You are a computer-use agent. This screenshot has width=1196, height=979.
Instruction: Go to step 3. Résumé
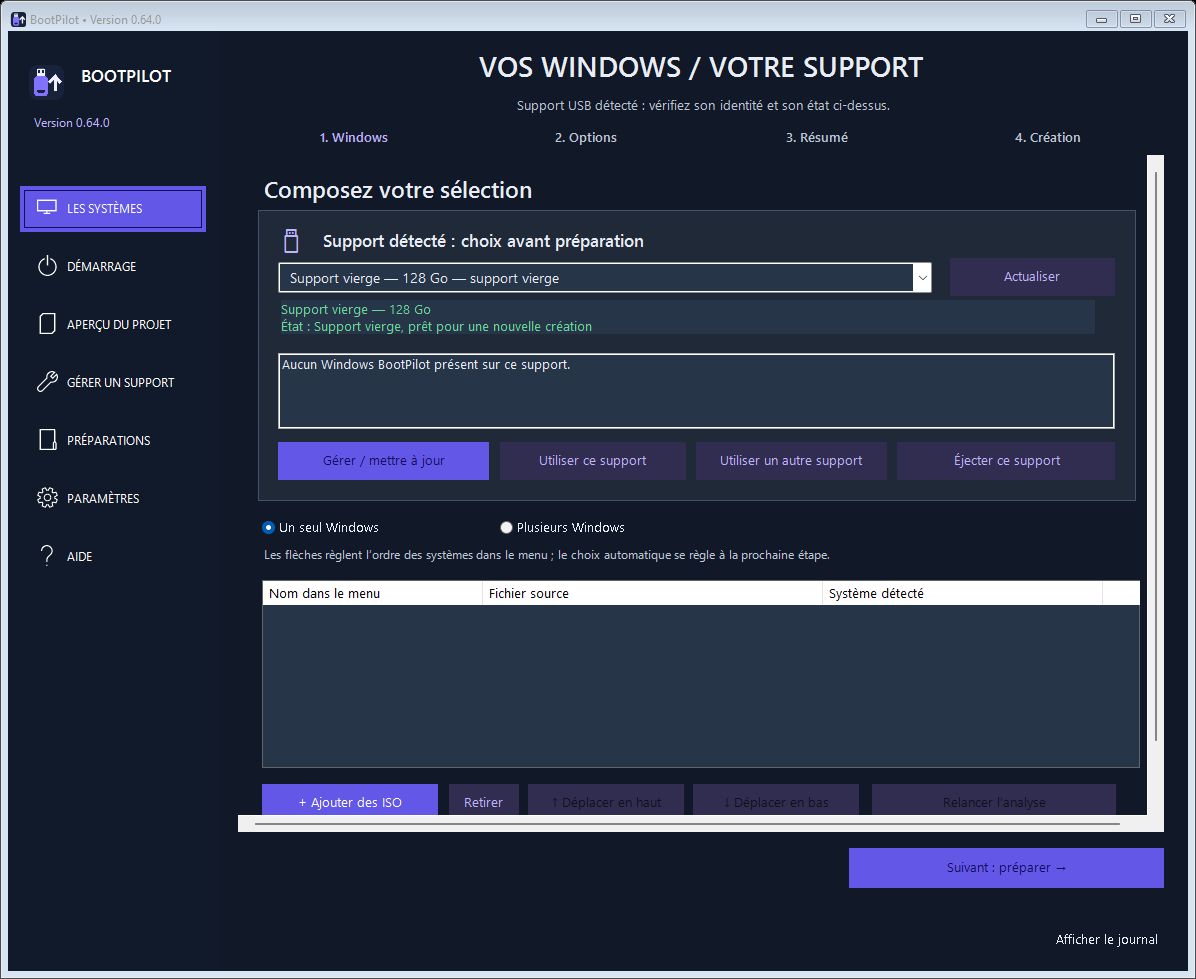tap(817, 138)
